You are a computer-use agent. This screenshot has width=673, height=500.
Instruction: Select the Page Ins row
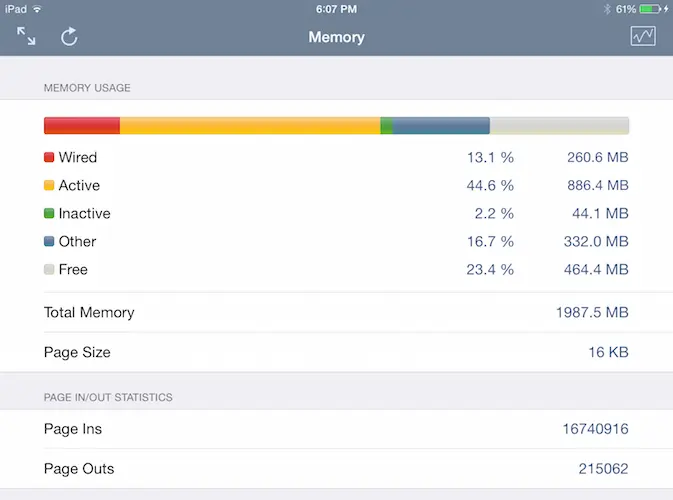336,429
